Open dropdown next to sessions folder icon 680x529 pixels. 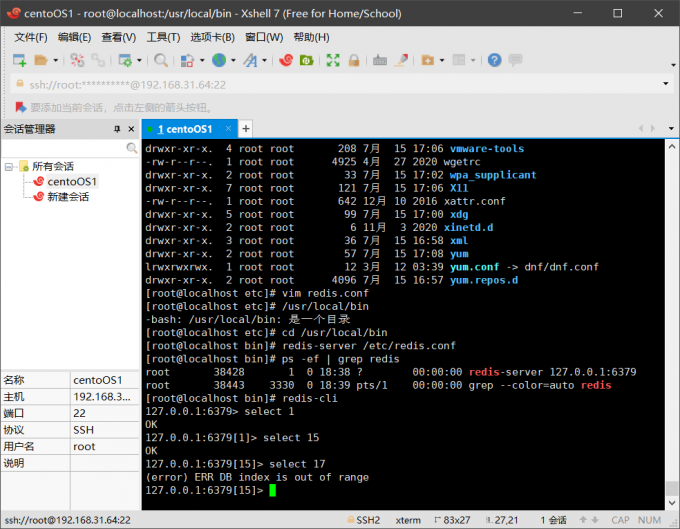coord(56,60)
